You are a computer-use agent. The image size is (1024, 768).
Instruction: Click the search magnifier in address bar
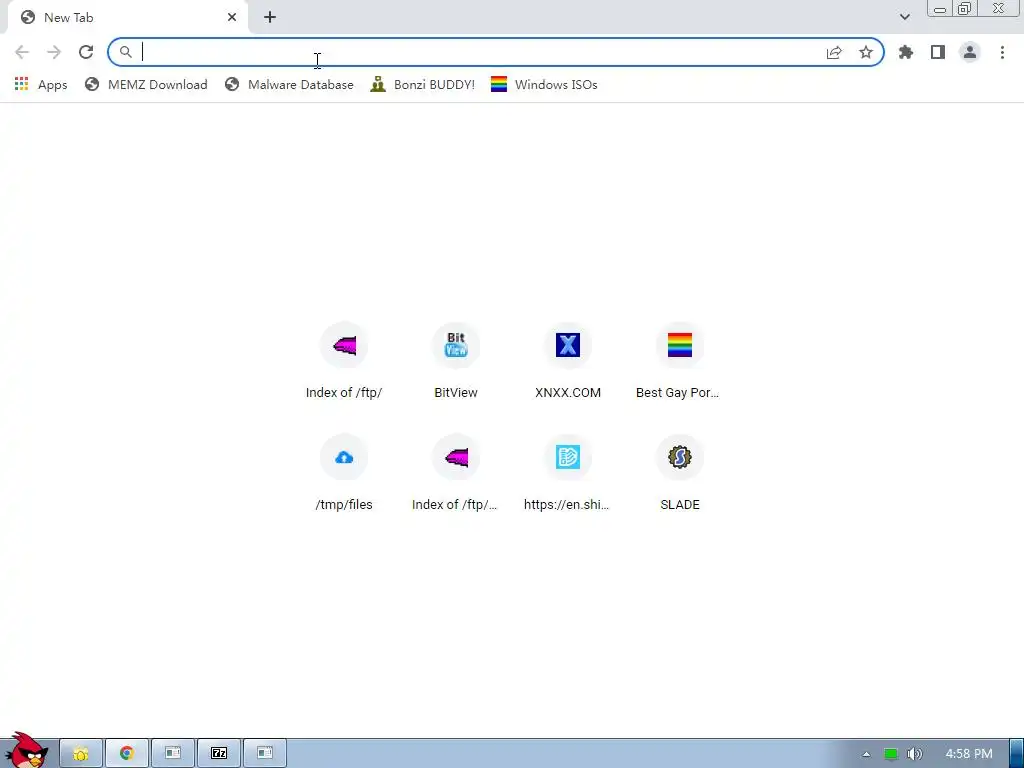(x=125, y=52)
